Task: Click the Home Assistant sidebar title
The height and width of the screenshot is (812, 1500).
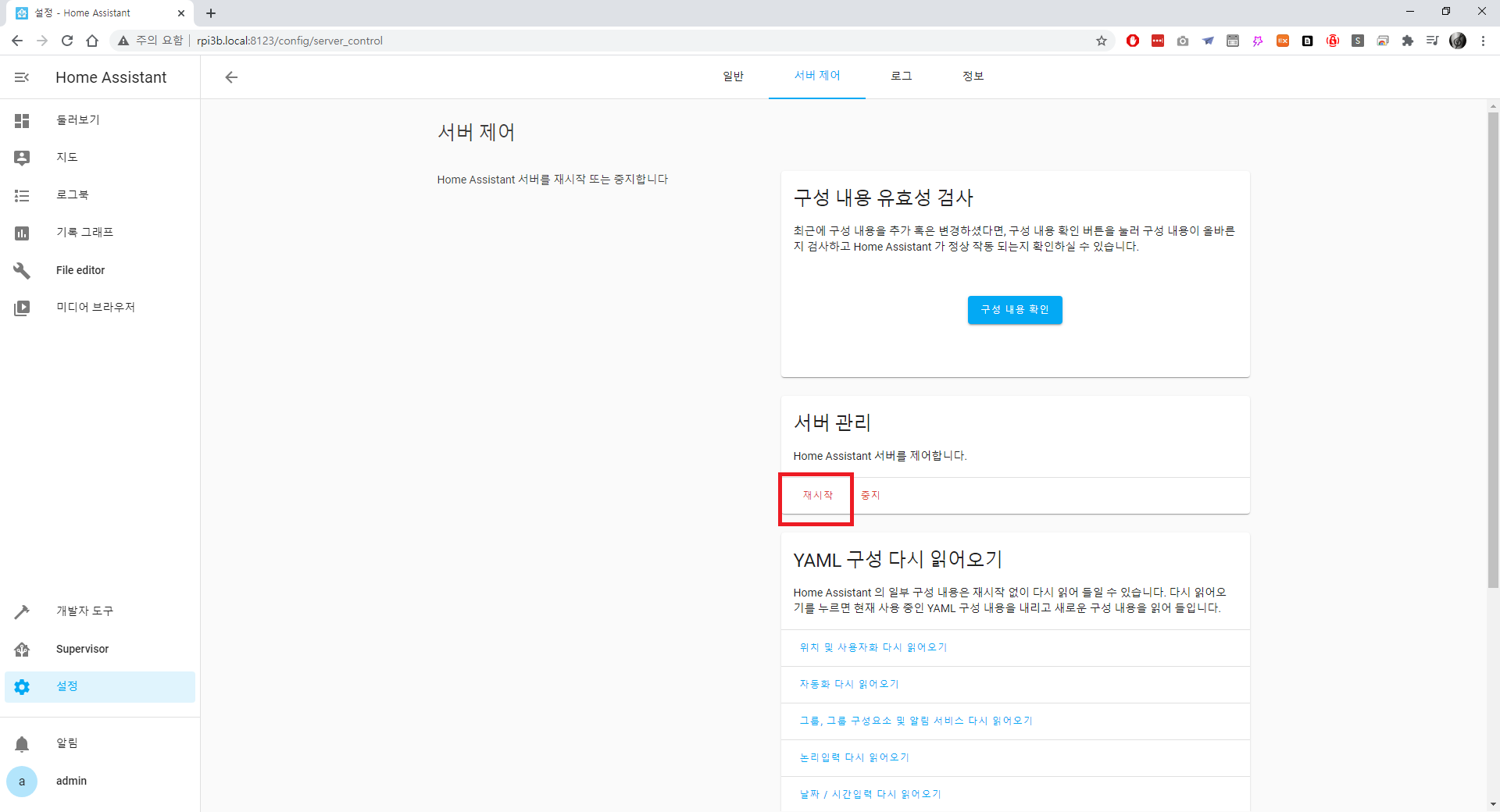Action: 111,77
